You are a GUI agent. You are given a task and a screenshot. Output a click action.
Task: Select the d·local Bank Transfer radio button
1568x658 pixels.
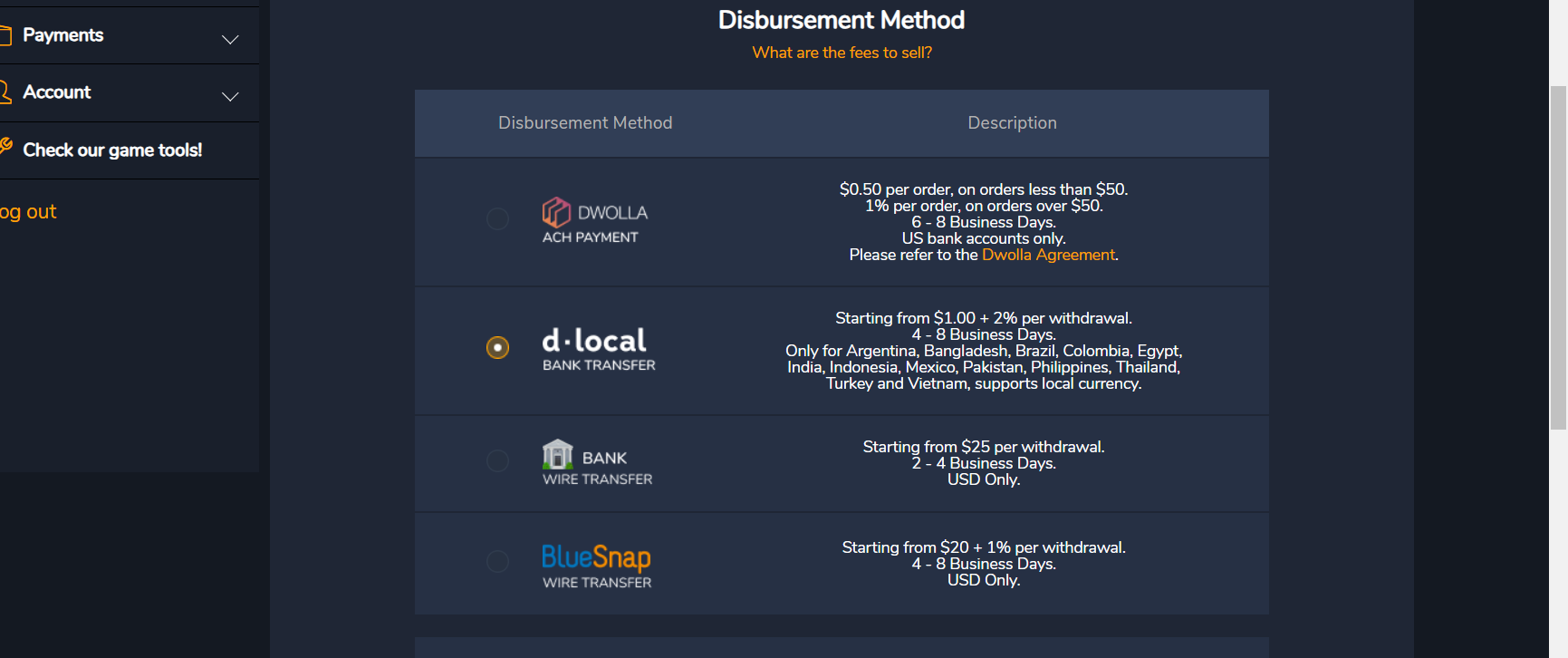click(497, 347)
